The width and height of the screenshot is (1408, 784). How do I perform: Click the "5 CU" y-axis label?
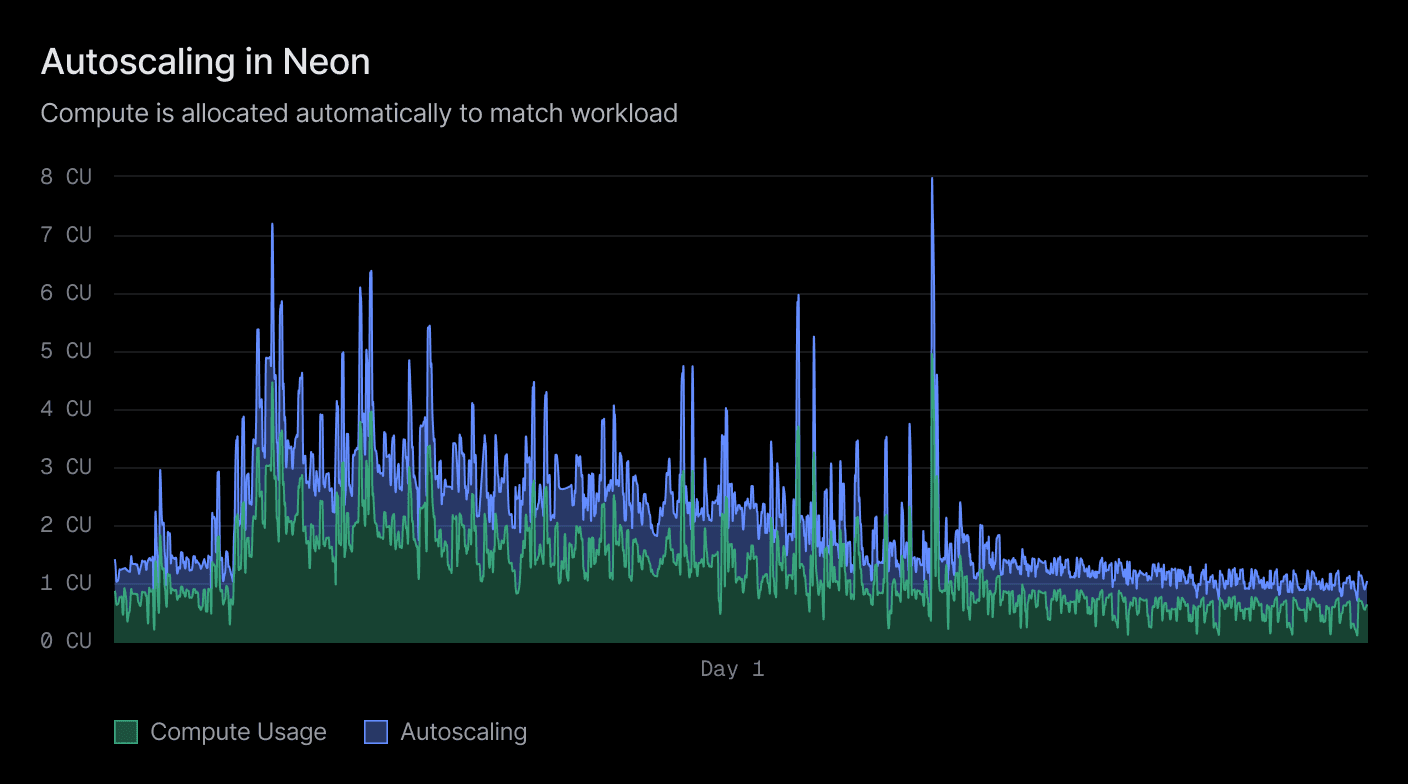click(66, 351)
